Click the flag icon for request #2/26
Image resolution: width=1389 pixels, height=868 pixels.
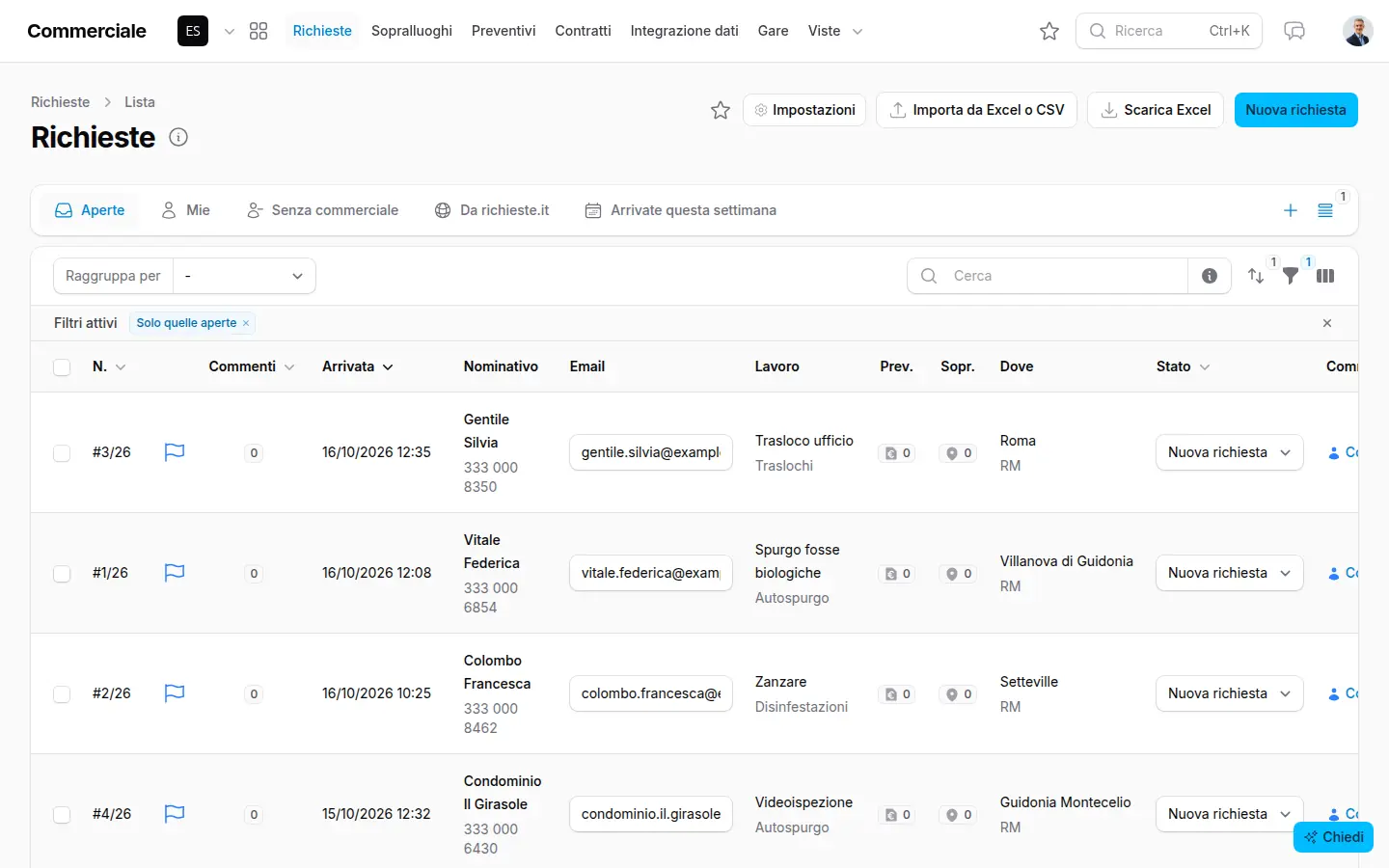pos(175,693)
